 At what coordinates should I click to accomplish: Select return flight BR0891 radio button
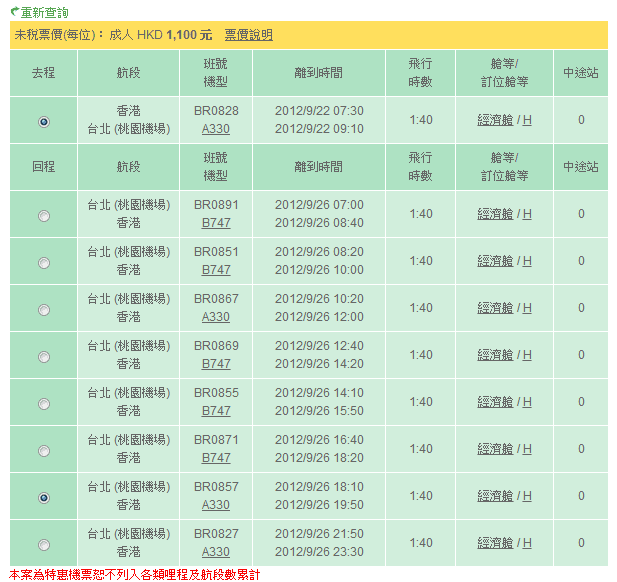point(43,216)
